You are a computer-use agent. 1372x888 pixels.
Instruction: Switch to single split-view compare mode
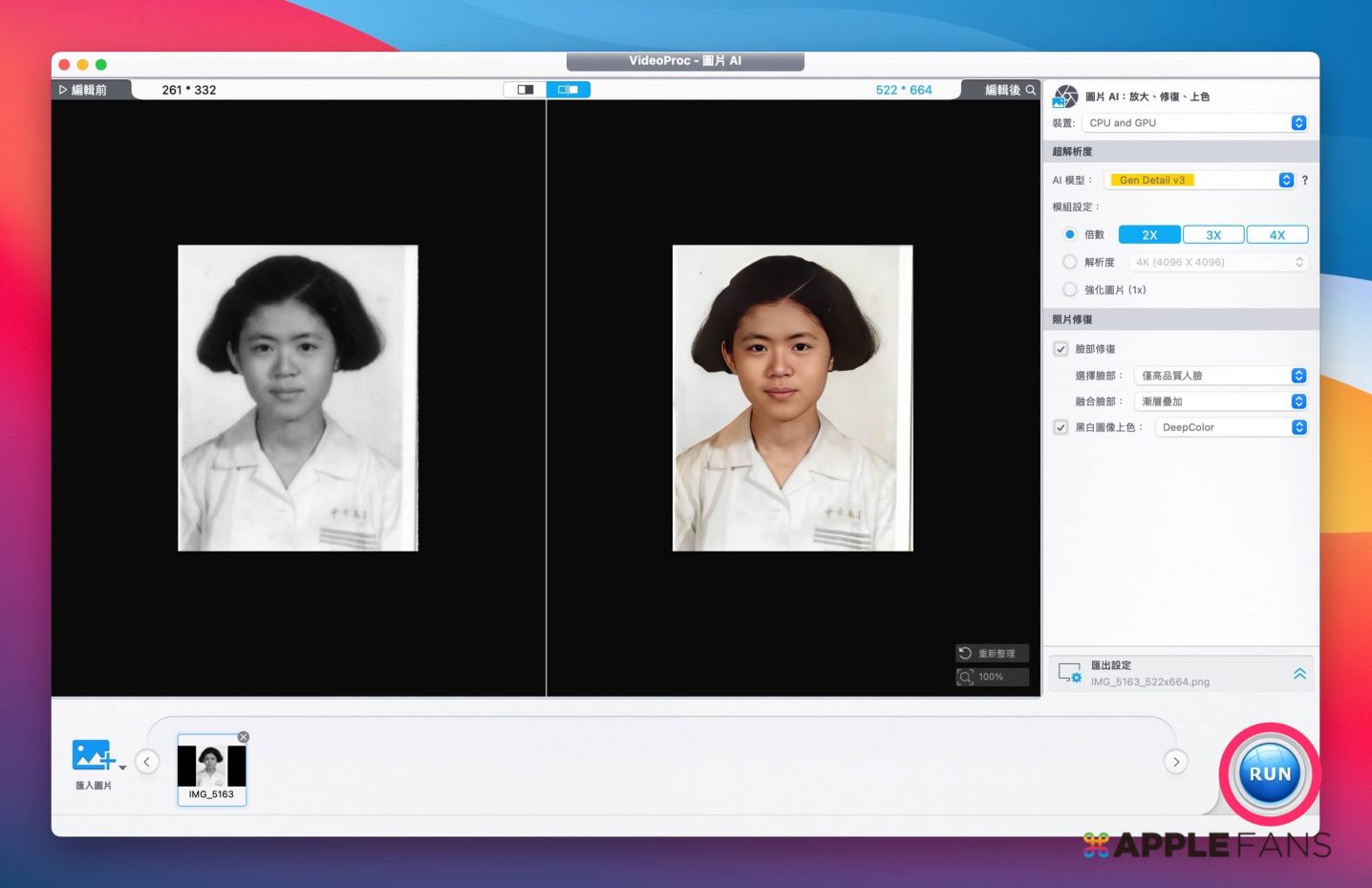(525, 90)
